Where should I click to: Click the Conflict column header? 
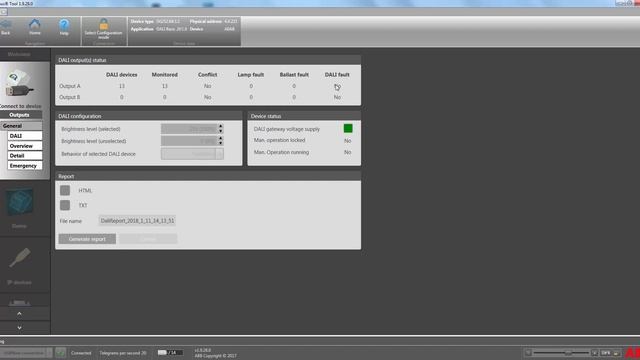pos(207,75)
